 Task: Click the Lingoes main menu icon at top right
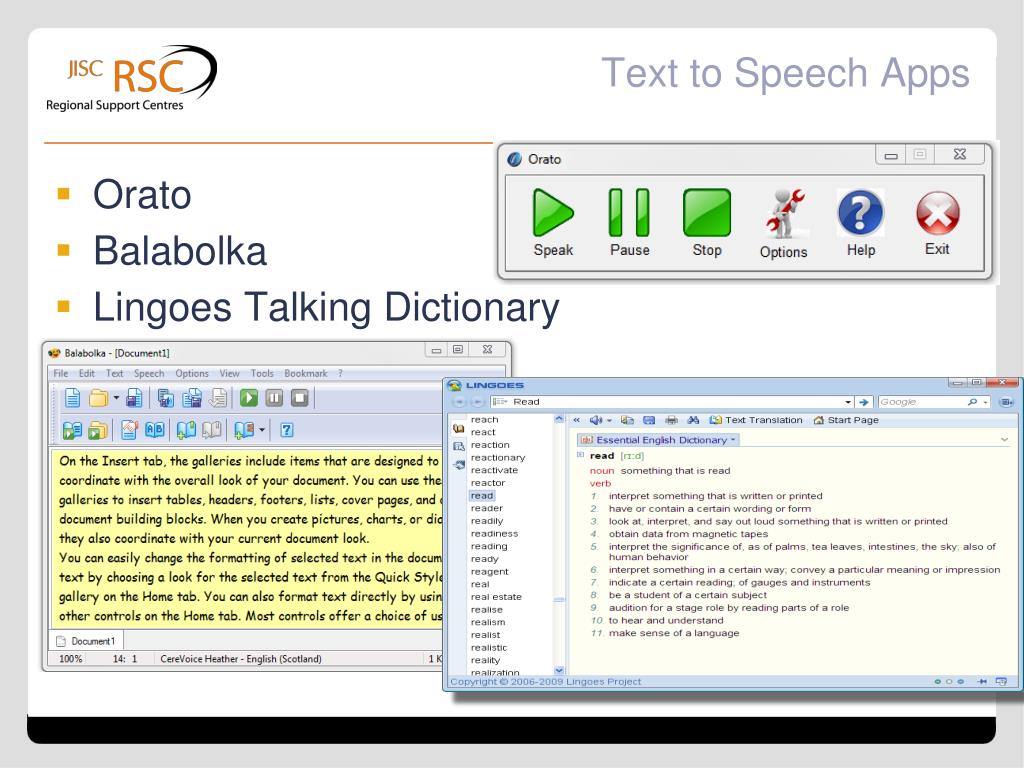pos(1006,402)
